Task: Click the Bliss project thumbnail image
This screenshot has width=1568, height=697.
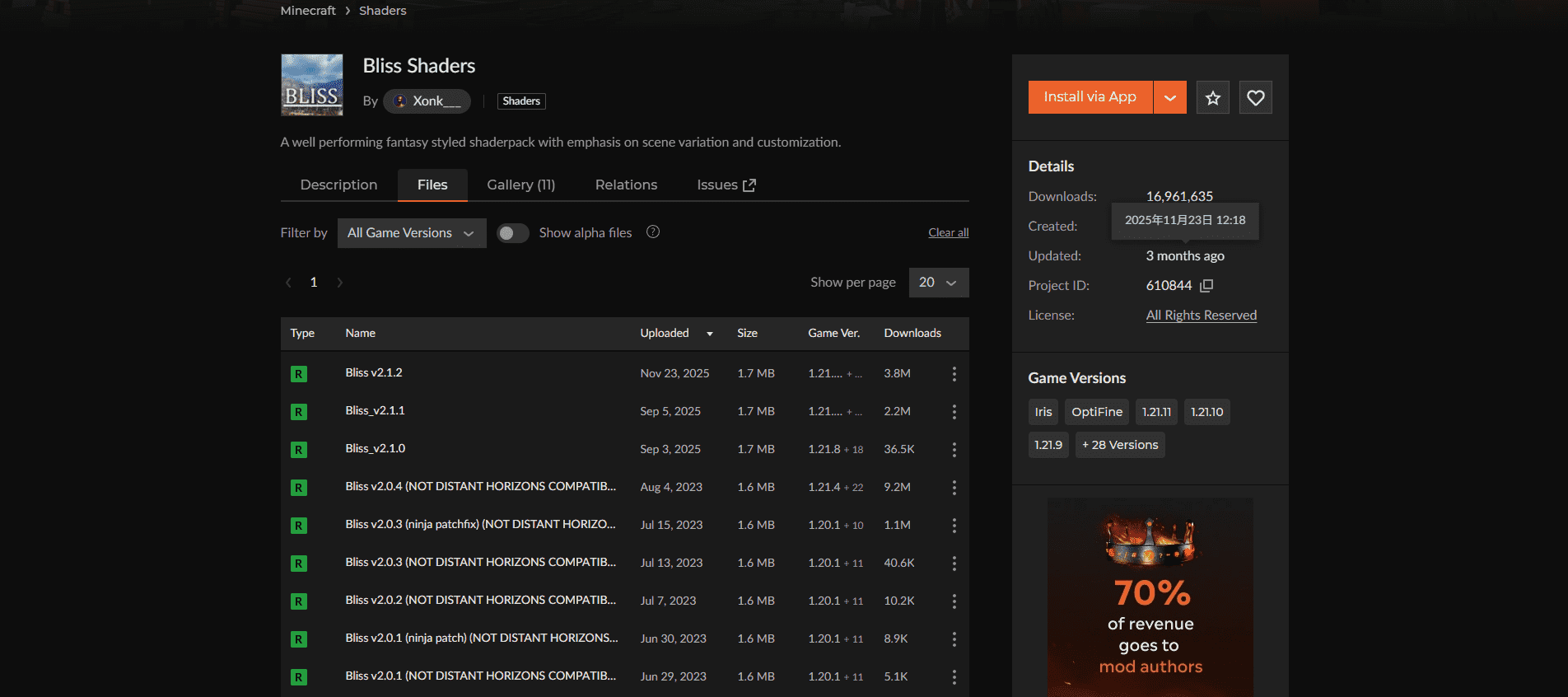Action: [x=312, y=85]
